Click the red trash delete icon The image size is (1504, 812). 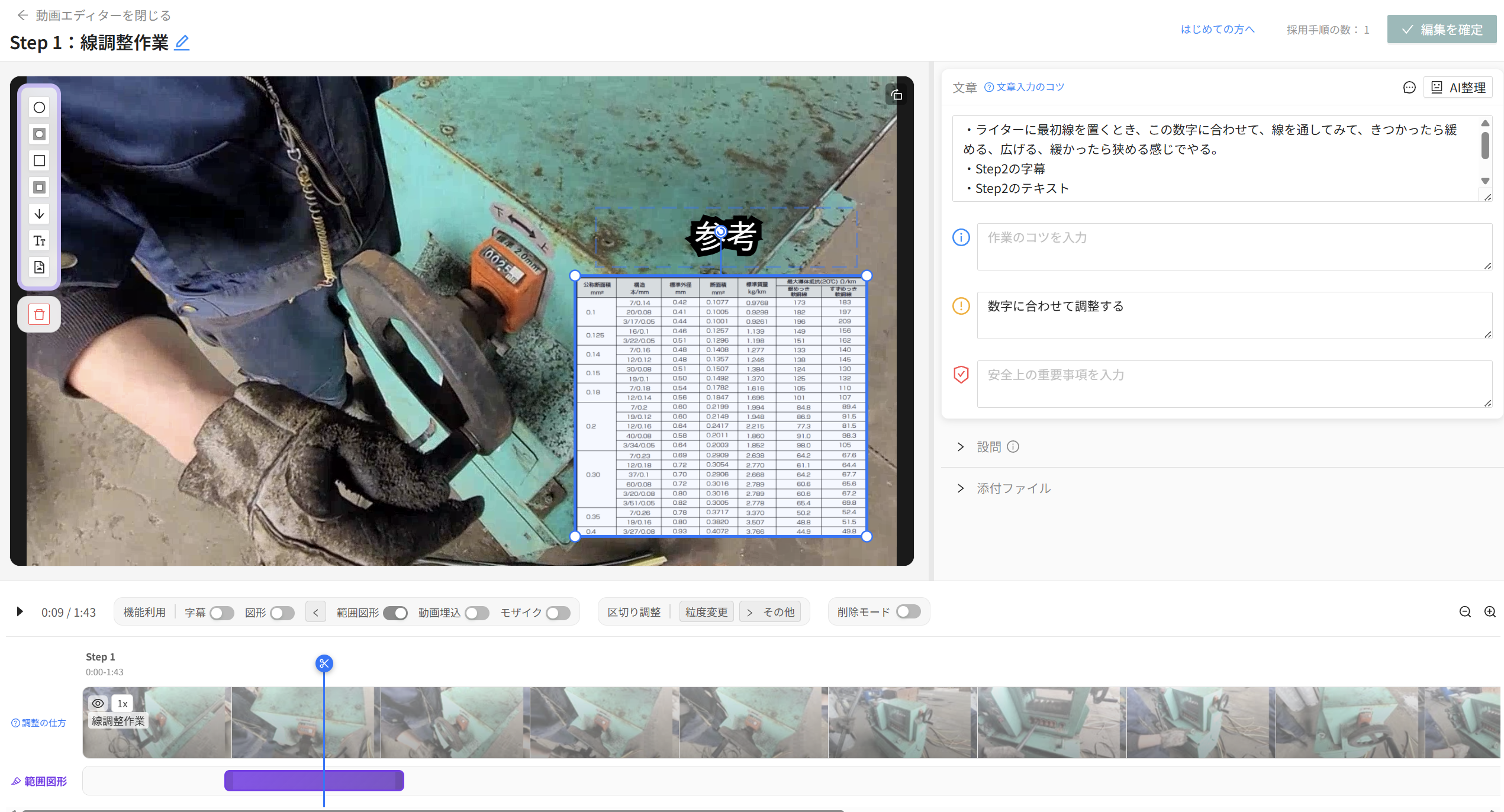(x=39, y=315)
